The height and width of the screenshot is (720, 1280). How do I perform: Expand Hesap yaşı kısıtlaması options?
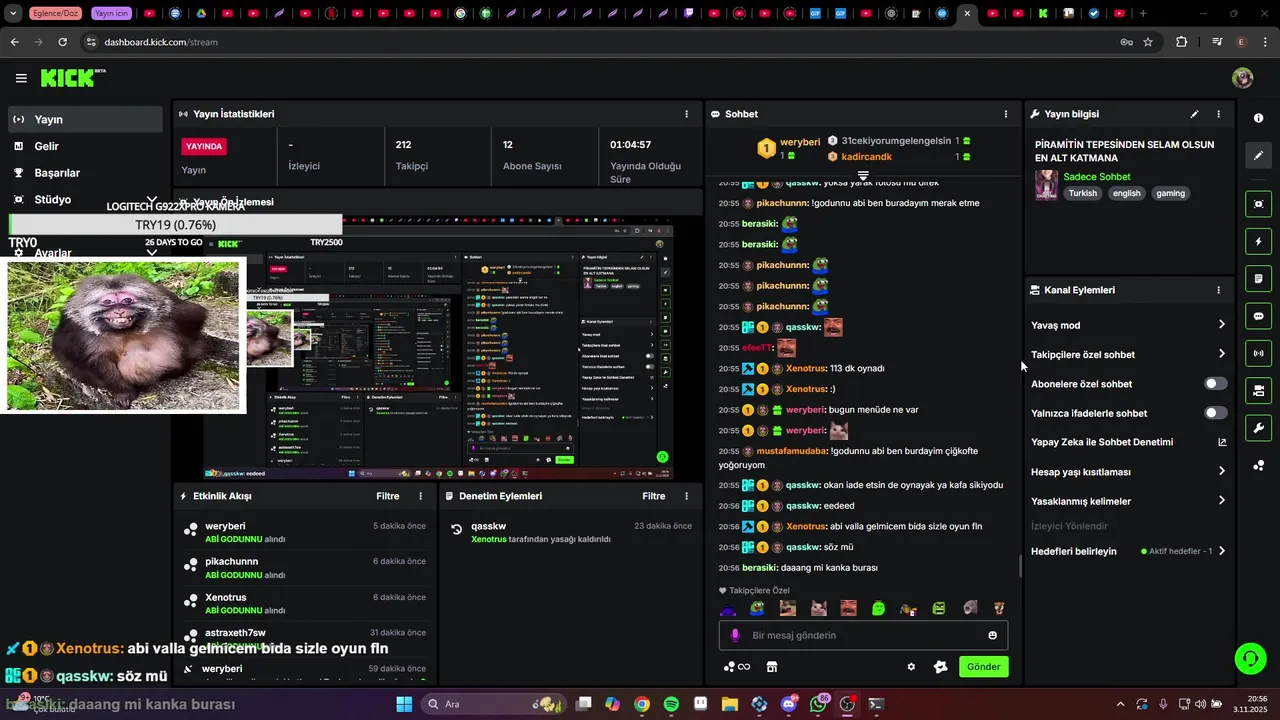[x=1222, y=471]
